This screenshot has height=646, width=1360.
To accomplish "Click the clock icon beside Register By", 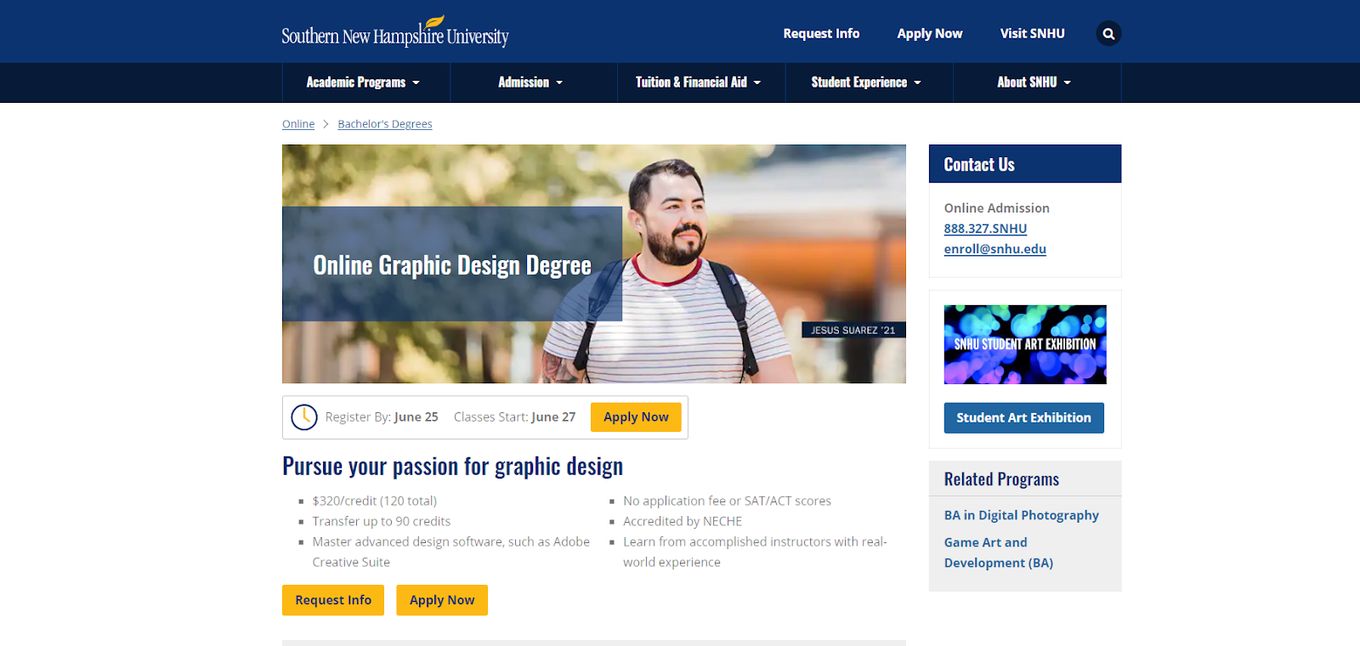I will (x=304, y=417).
